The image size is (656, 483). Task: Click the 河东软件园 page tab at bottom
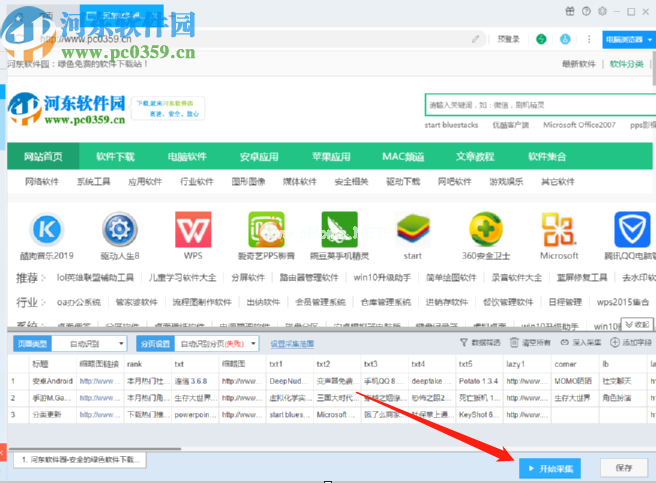tap(79, 460)
